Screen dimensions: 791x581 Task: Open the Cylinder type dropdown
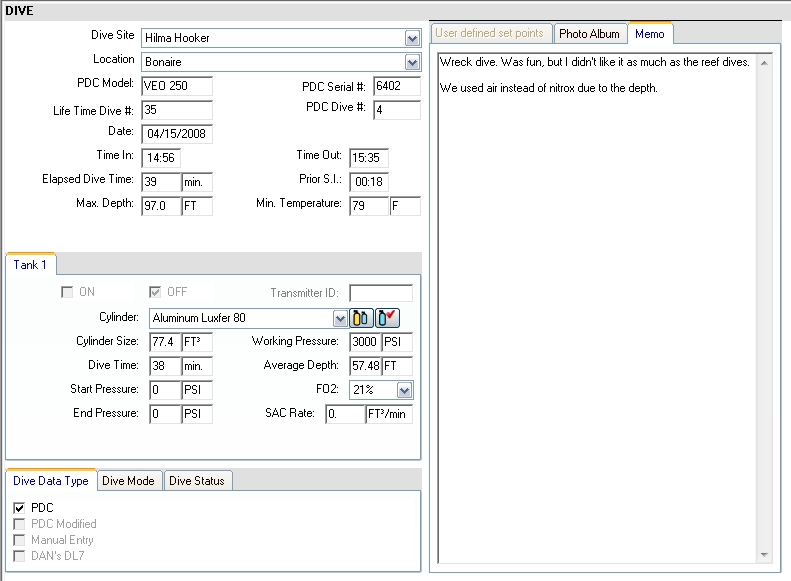pyautogui.click(x=339, y=318)
